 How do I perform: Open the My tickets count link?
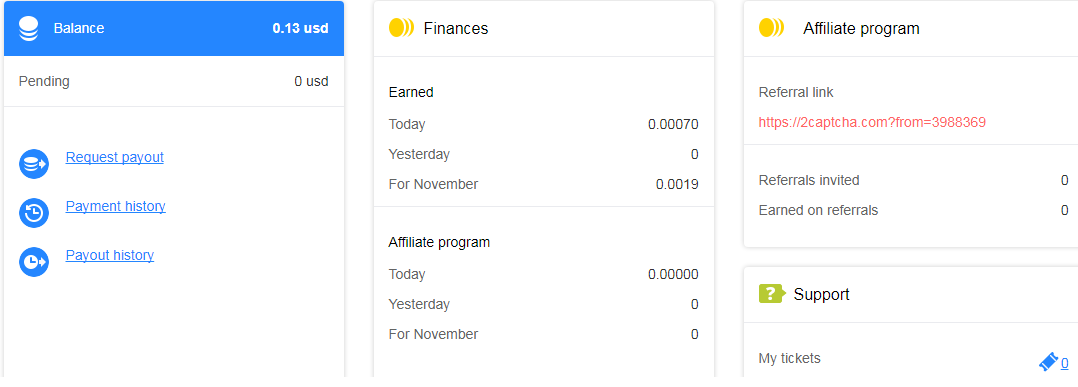[1064, 363]
